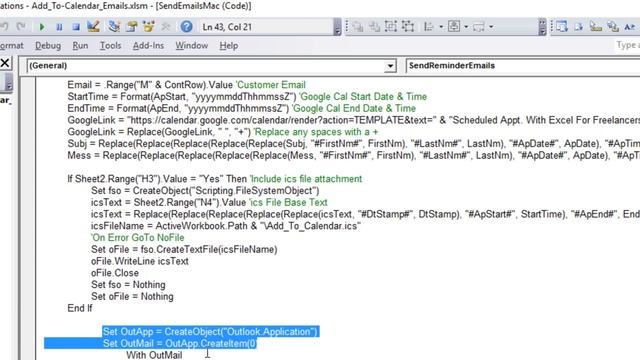This screenshot has width=640, height=360.
Task: Click the line 'Set OutMail = OutApp.CreateItem(0)'
Action: coord(180,343)
